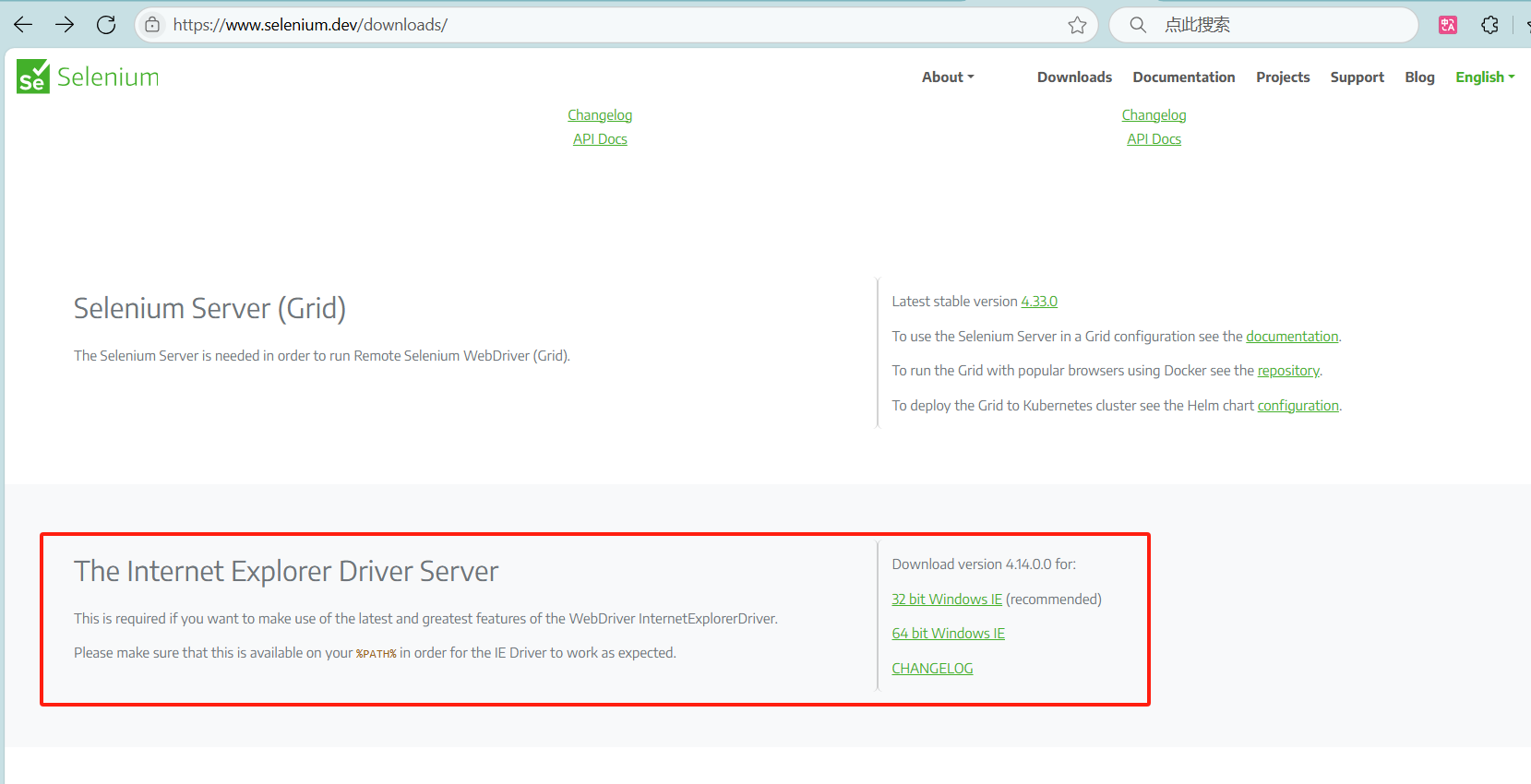Expand the About dropdown menu

[x=948, y=77]
